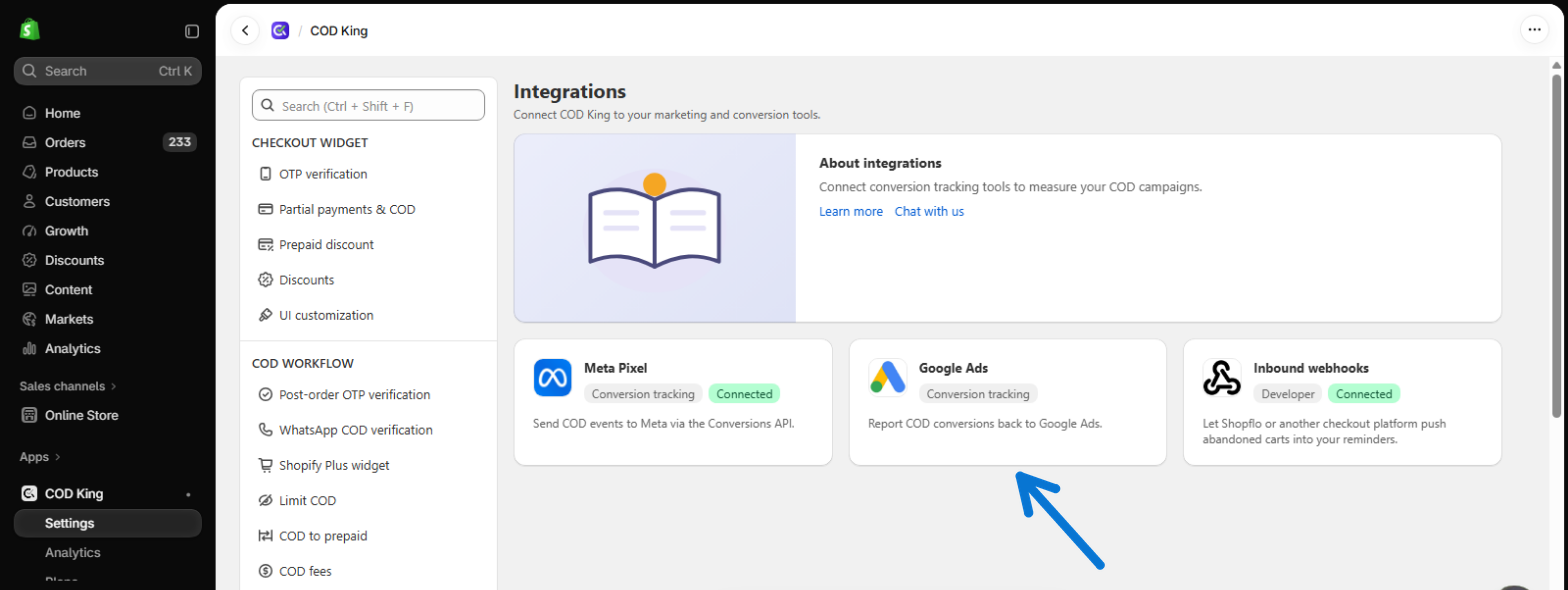Click the Growth icon in sidebar

coord(29,231)
